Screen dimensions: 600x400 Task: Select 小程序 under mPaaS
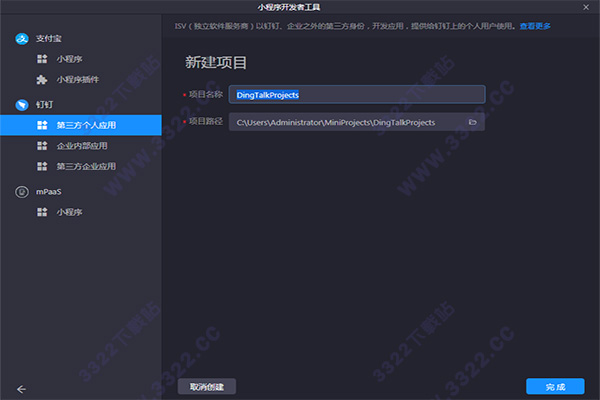click(x=81, y=212)
